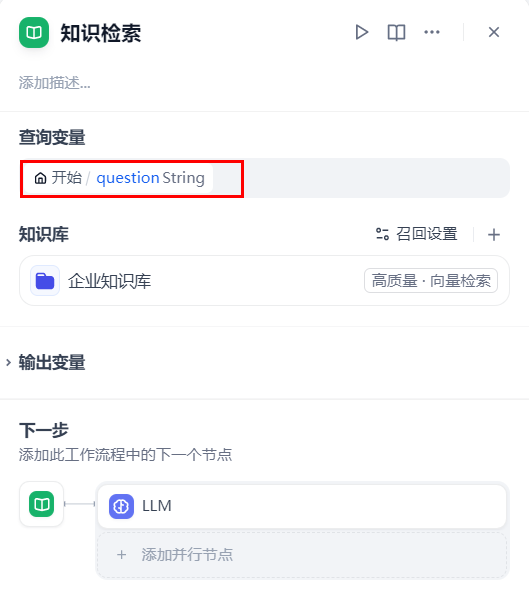This screenshot has width=529, height=616.
Task: Expand the 输出变量 section
Action: pos(52,362)
